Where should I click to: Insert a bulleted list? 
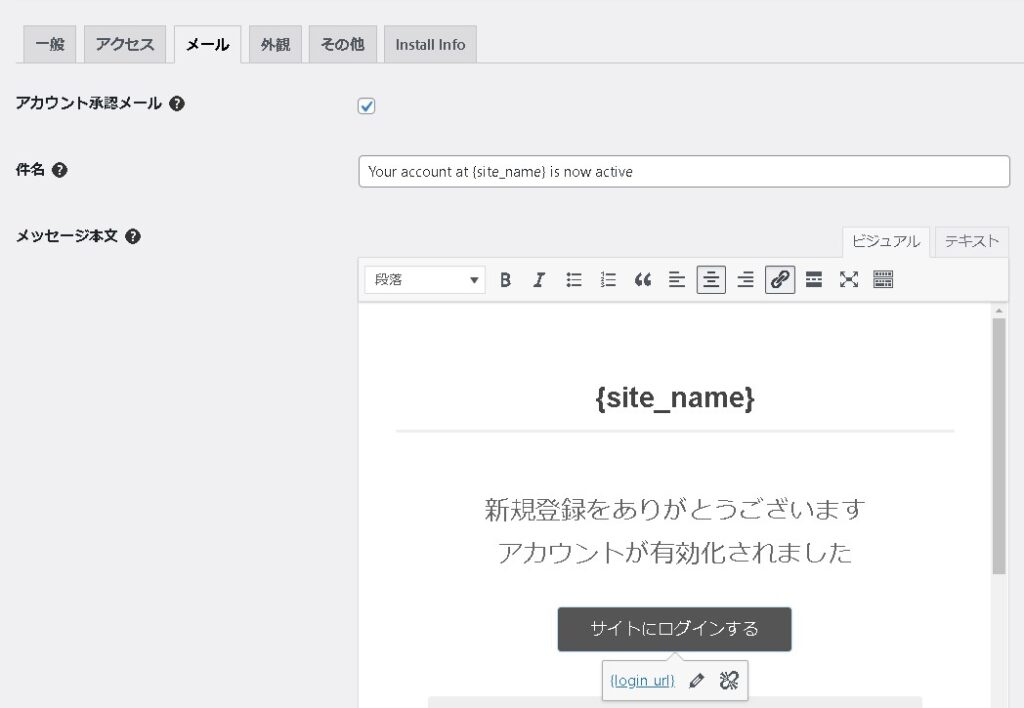[x=574, y=280]
